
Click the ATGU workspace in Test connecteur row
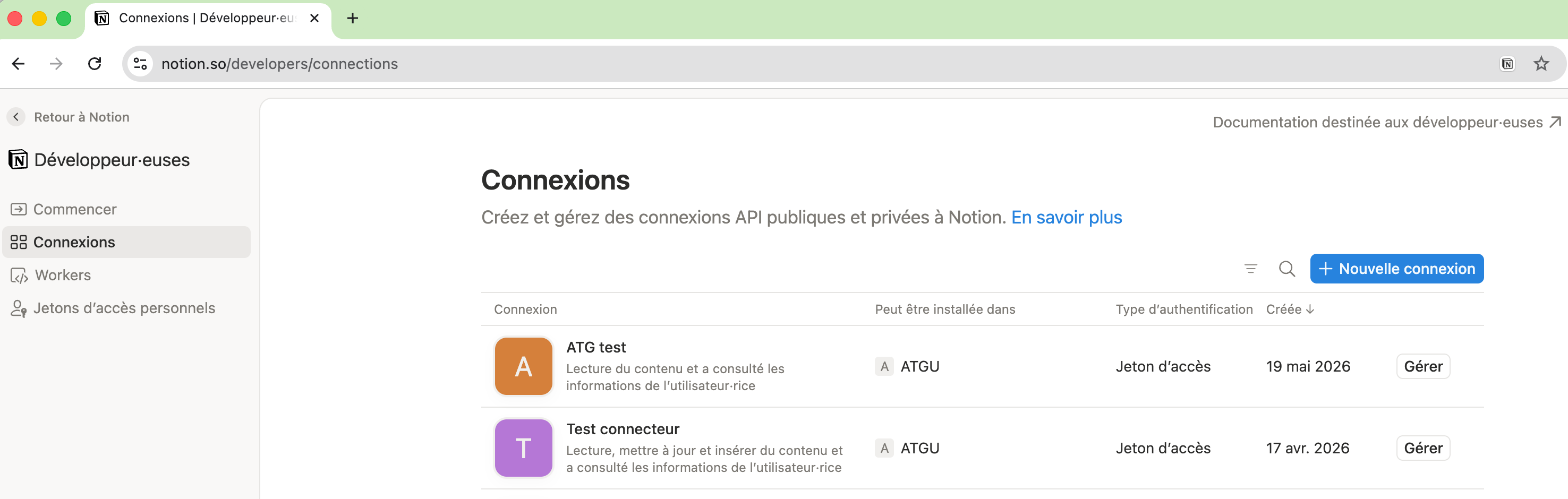coord(907,448)
